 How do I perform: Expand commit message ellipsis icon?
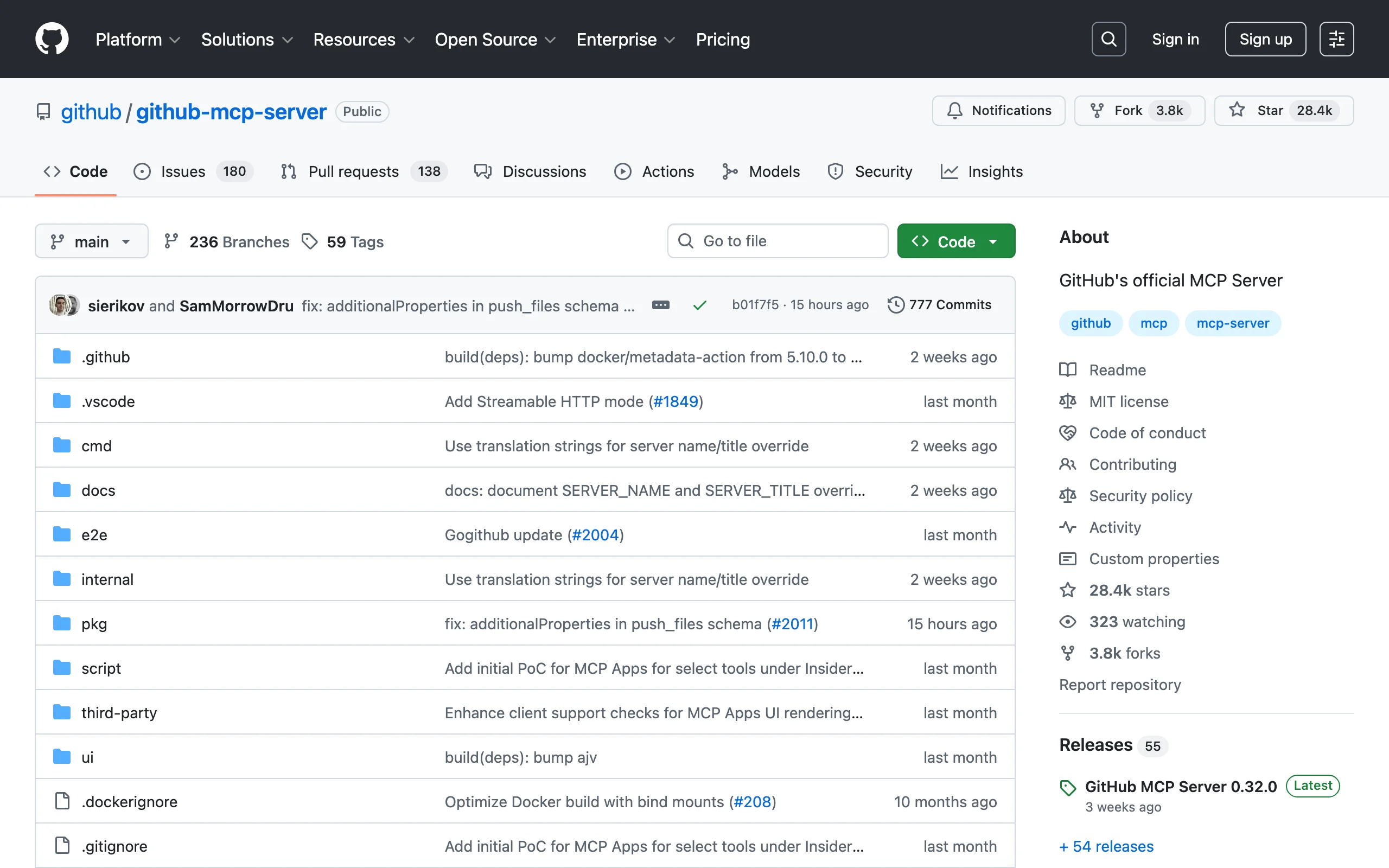661,305
